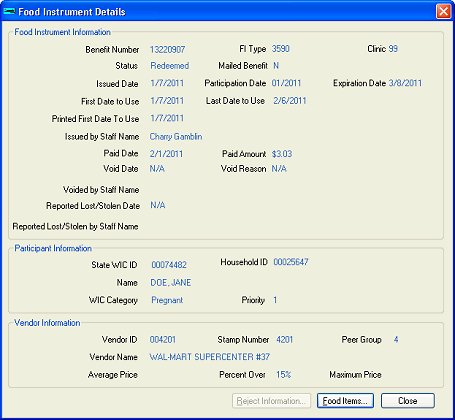Click the Household ID value 00025647
The height and width of the screenshot is (420, 455).
pyautogui.click(x=291, y=262)
